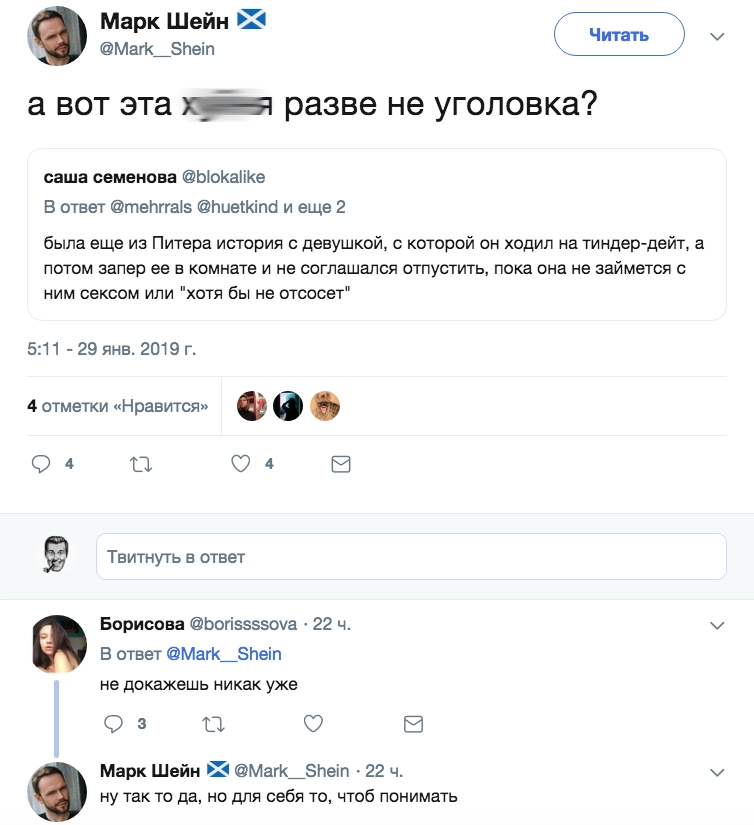The height and width of the screenshot is (825, 754).
Task: Open the 4 отметки «Нравится» likes list
Action: (x=118, y=406)
